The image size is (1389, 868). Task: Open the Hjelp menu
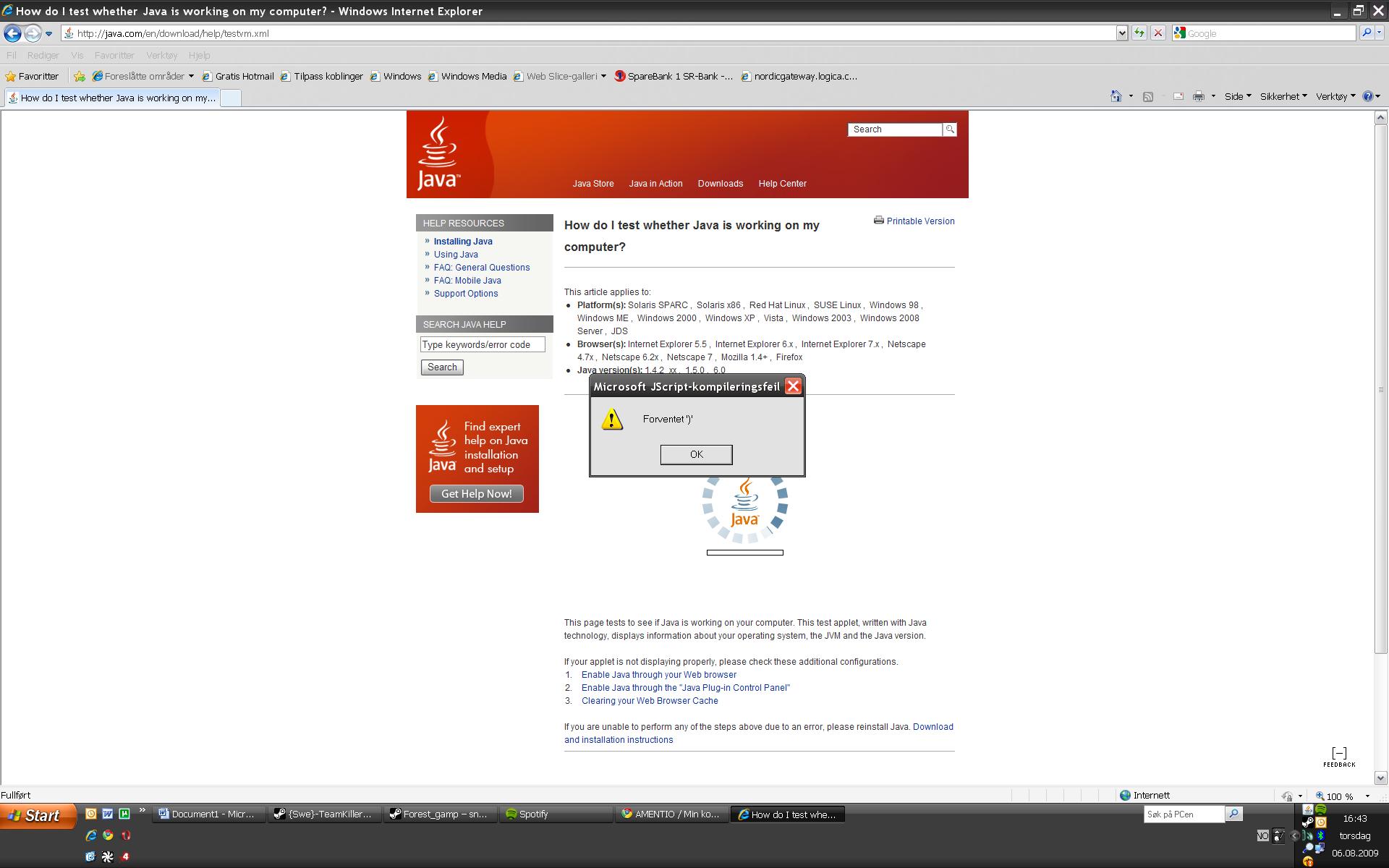(199, 55)
